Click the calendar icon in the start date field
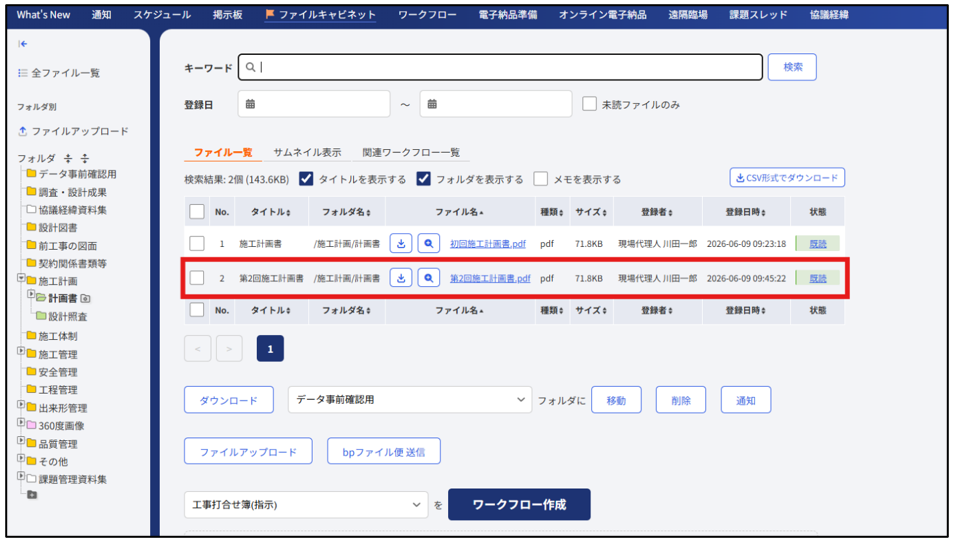This screenshot has width=955, height=541. (x=250, y=104)
